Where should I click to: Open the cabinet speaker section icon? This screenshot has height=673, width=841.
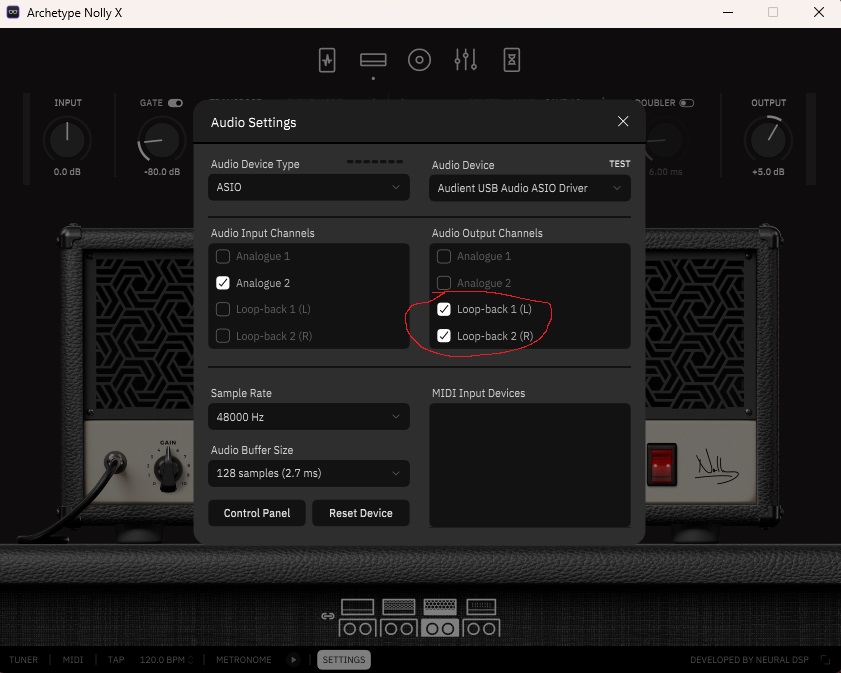[419, 60]
